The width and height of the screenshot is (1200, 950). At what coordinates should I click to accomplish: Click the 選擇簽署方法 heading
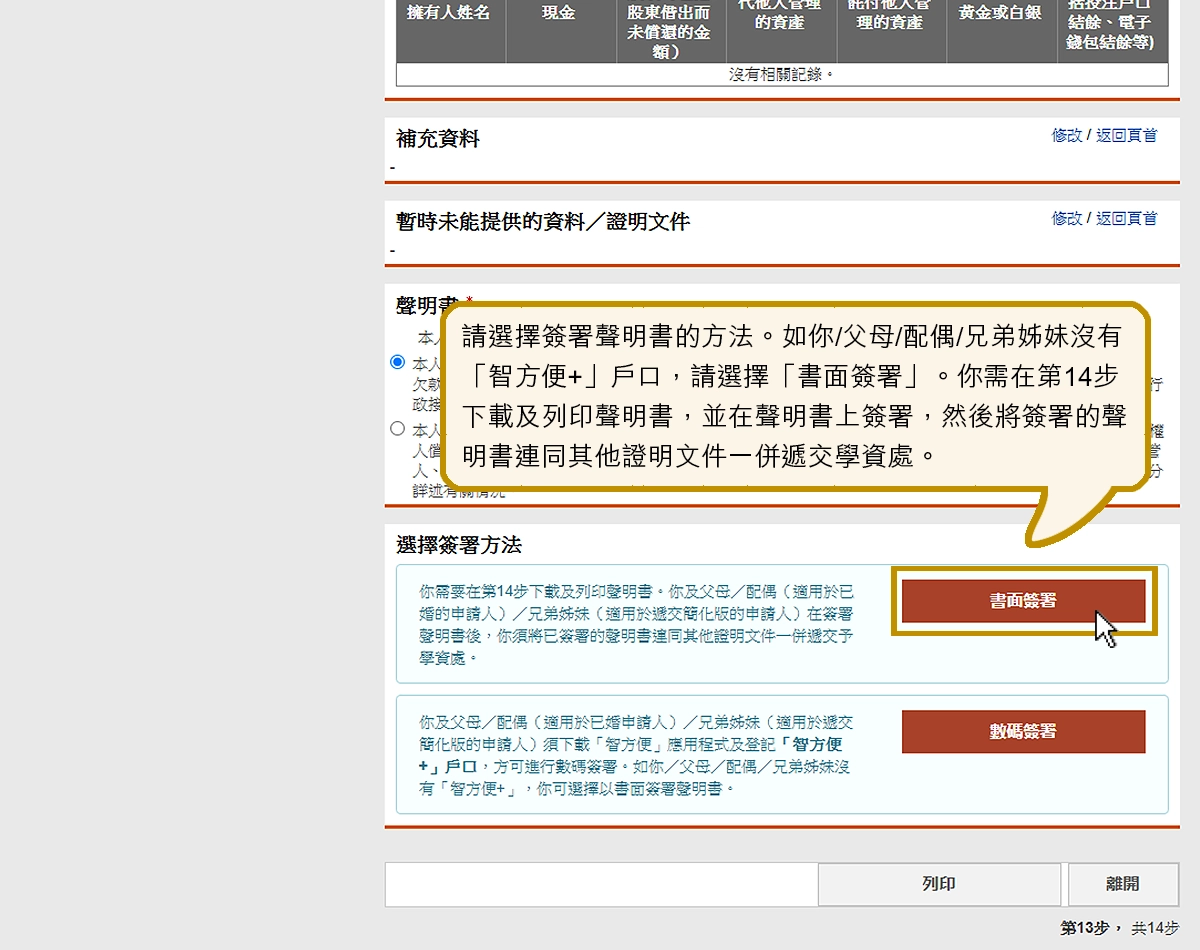[459, 546]
